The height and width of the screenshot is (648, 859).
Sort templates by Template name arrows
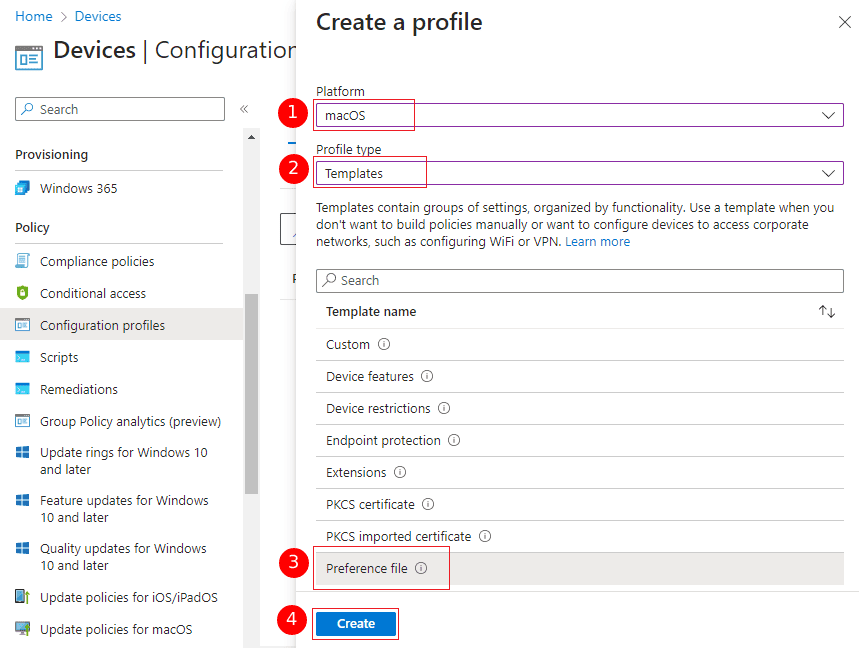click(x=826, y=312)
